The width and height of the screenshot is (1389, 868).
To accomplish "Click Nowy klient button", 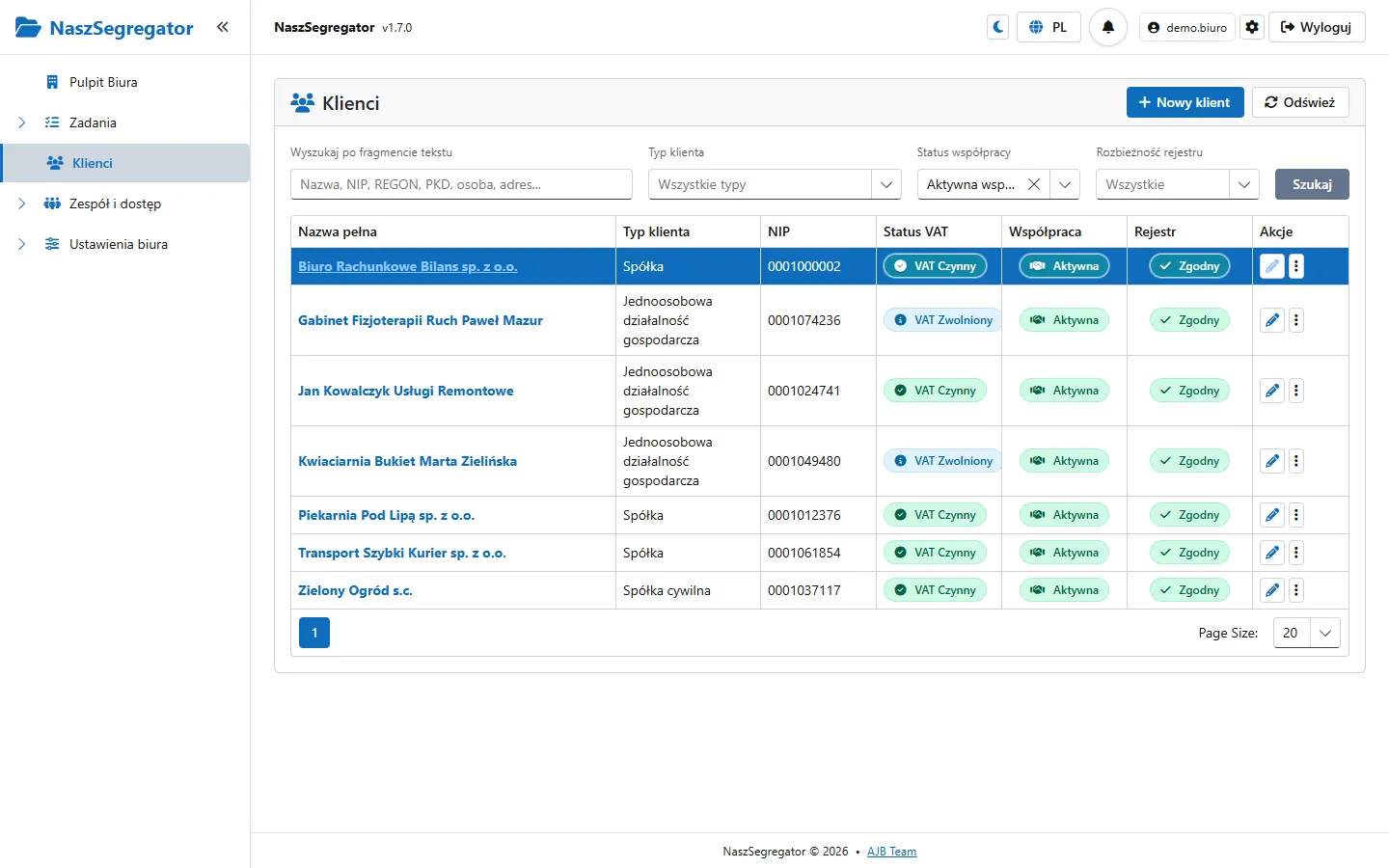I will click(1185, 102).
